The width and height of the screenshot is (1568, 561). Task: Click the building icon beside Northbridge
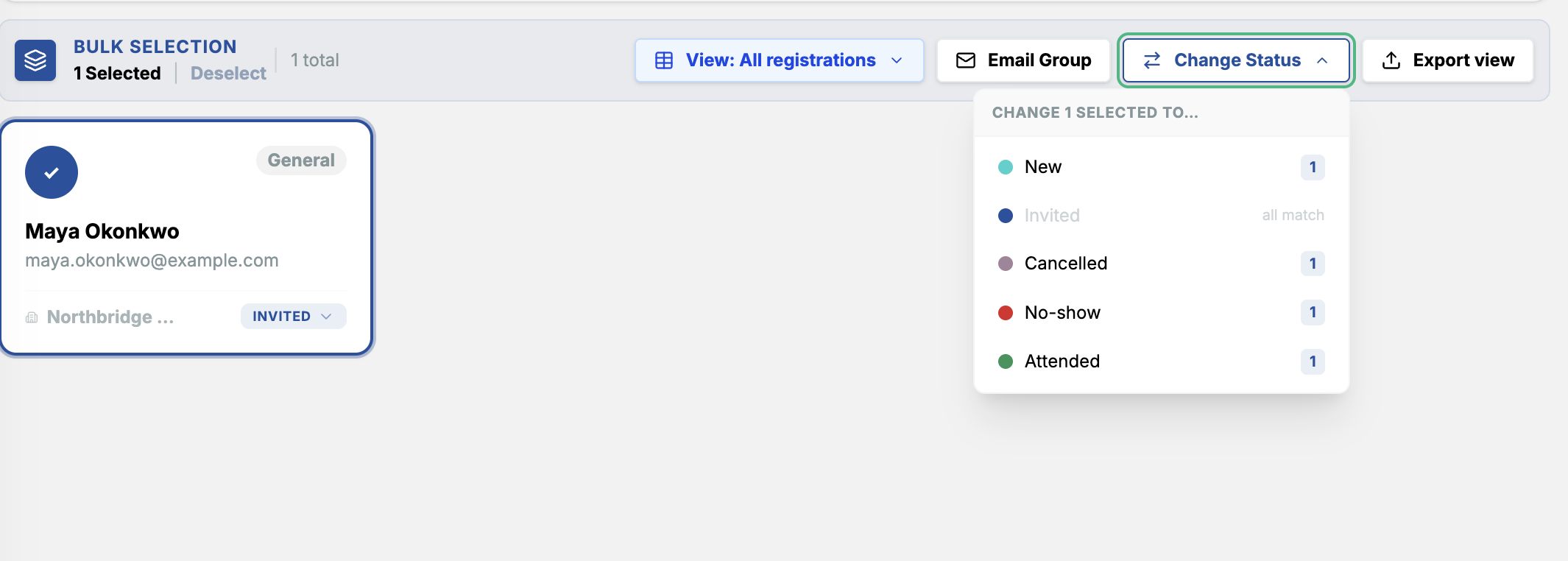coord(32,317)
